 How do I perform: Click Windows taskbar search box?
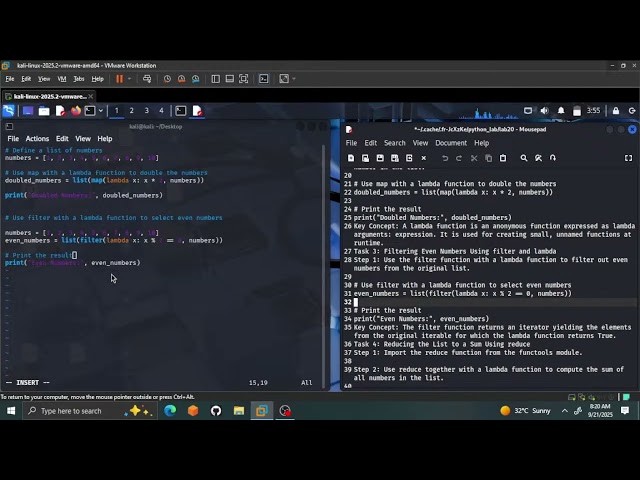(90, 411)
